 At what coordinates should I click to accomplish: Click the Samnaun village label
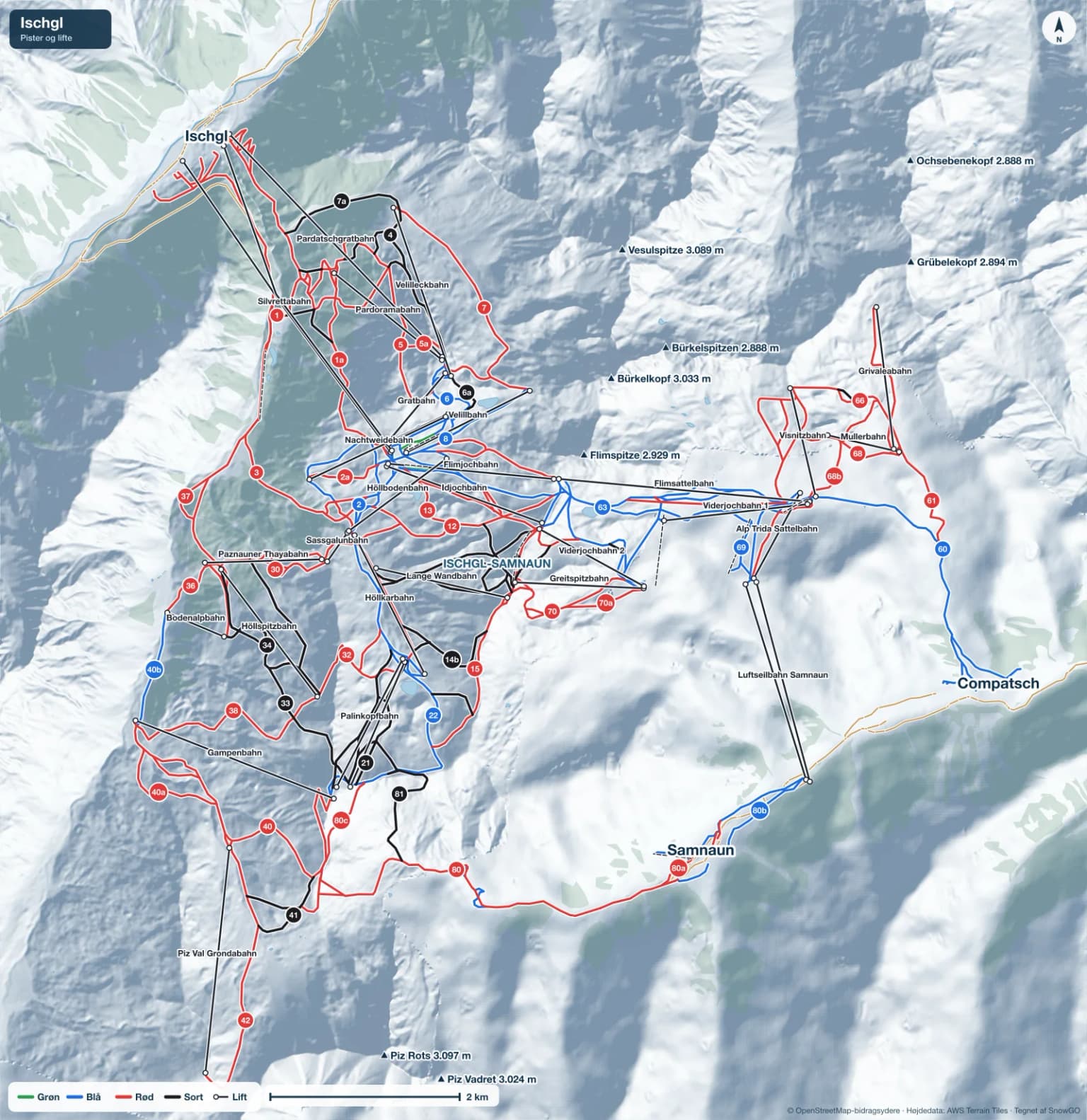[x=701, y=850]
